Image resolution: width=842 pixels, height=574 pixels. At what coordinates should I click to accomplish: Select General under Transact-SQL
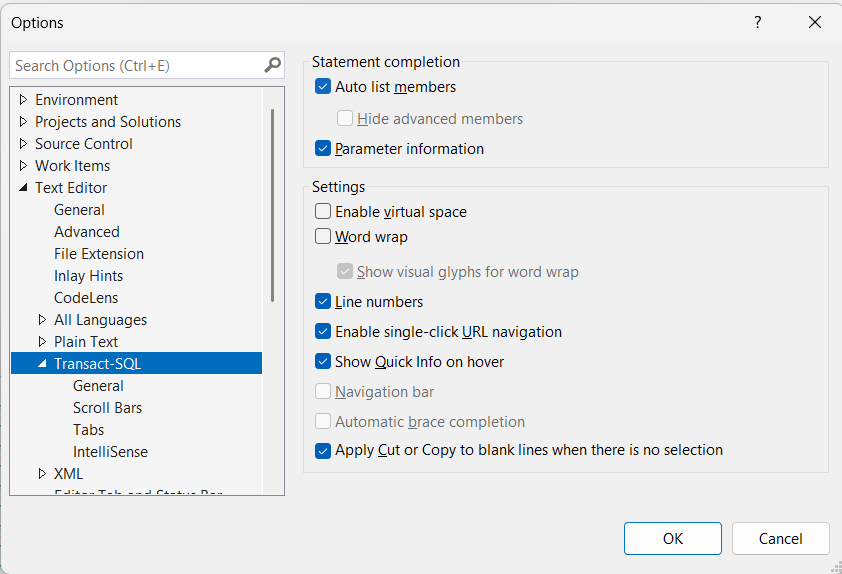(x=98, y=386)
